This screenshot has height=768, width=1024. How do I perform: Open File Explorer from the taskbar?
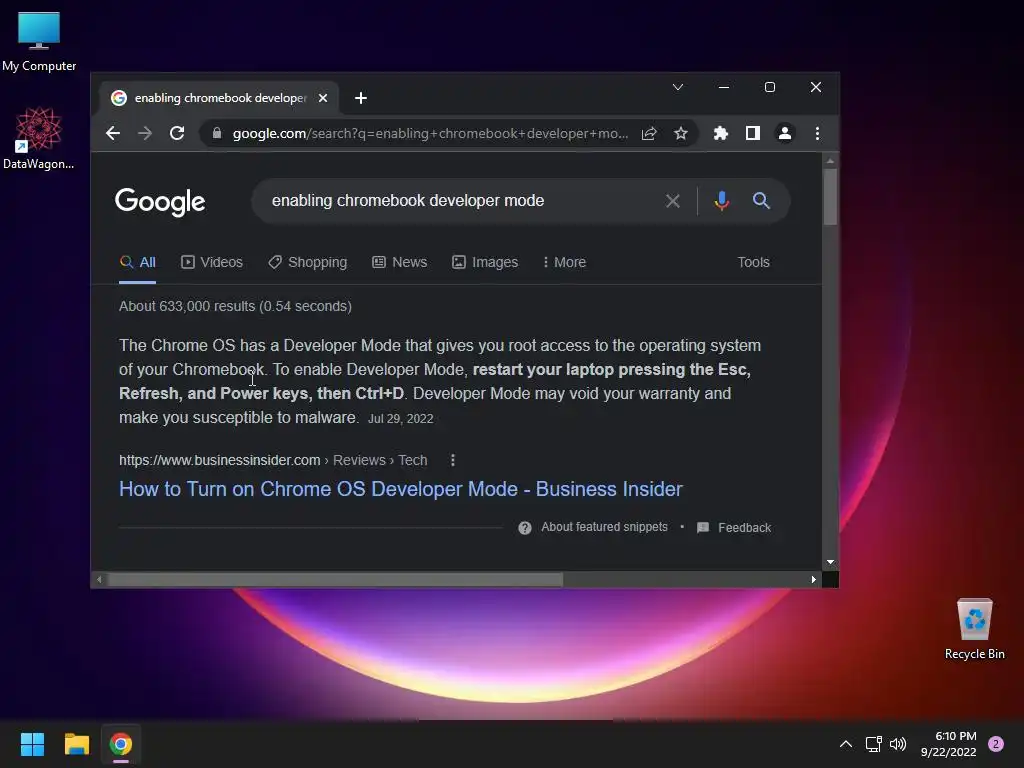pyautogui.click(x=76, y=744)
